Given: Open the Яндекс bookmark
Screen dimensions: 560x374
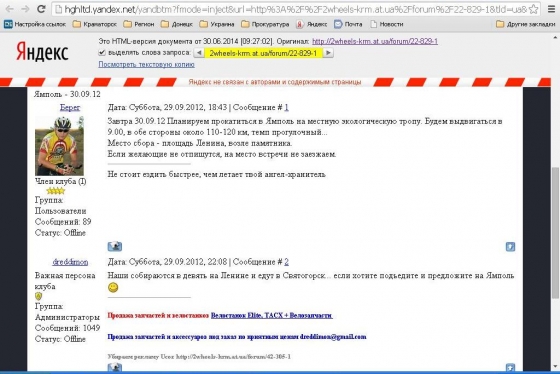Looking at the screenshot, I should pos(311,24).
